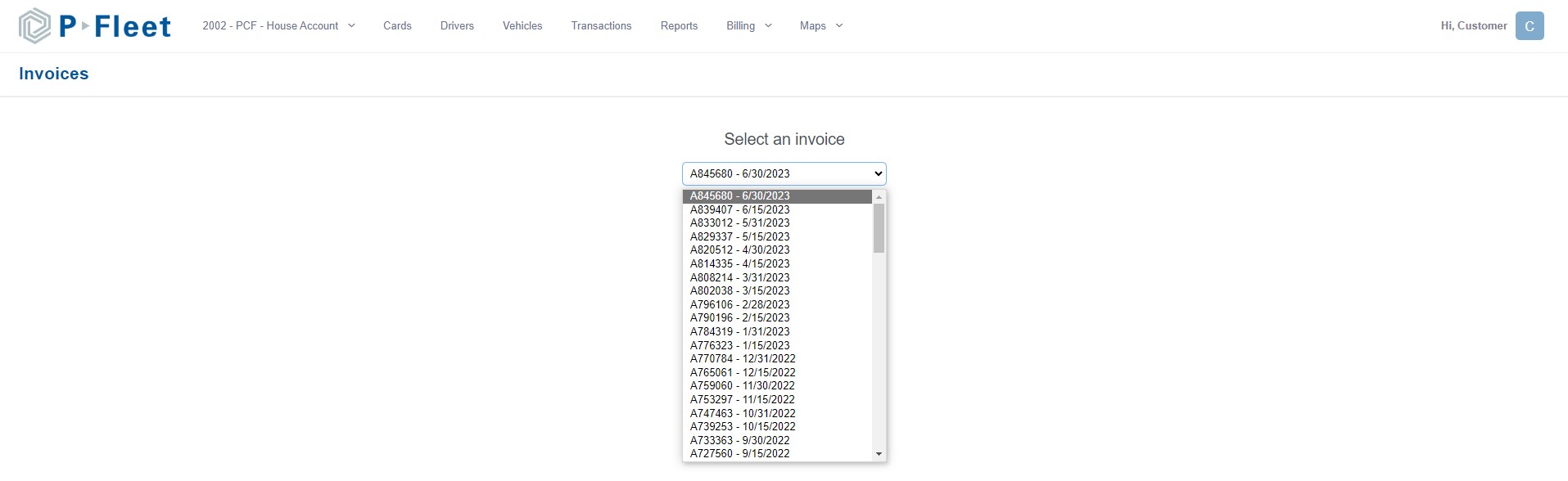Click the P-Fleet logo icon
Viewport: 1568px width, 481px height.
coord(35,26)
